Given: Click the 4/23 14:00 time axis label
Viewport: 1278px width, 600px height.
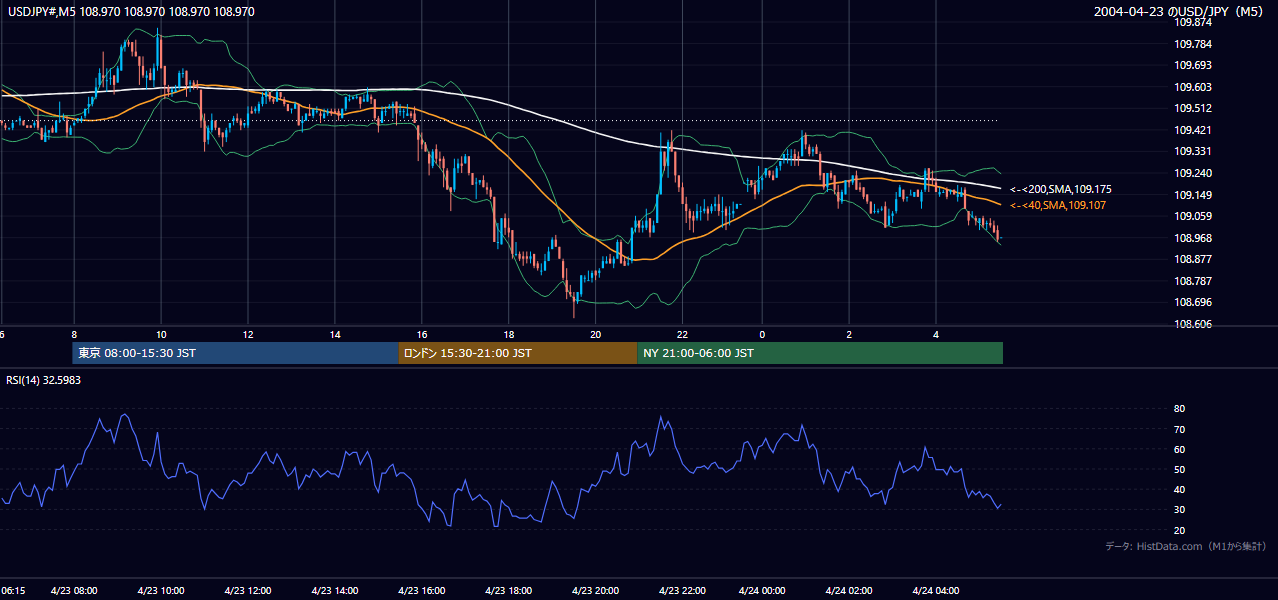Looking at the screenshot, I should pos(335,591).
